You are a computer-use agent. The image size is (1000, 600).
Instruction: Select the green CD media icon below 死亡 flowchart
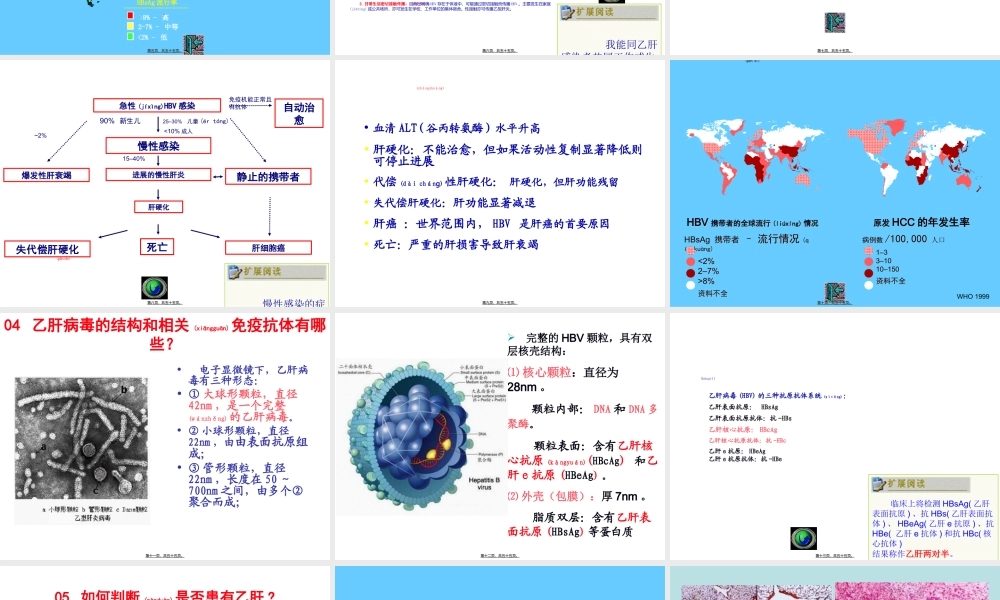pos(154,289)
